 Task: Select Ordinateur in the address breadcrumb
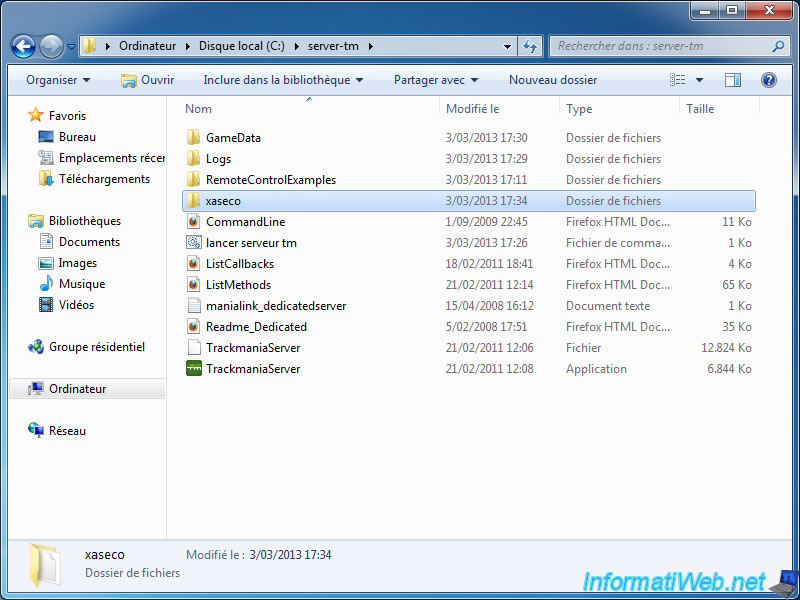(147, 46)
